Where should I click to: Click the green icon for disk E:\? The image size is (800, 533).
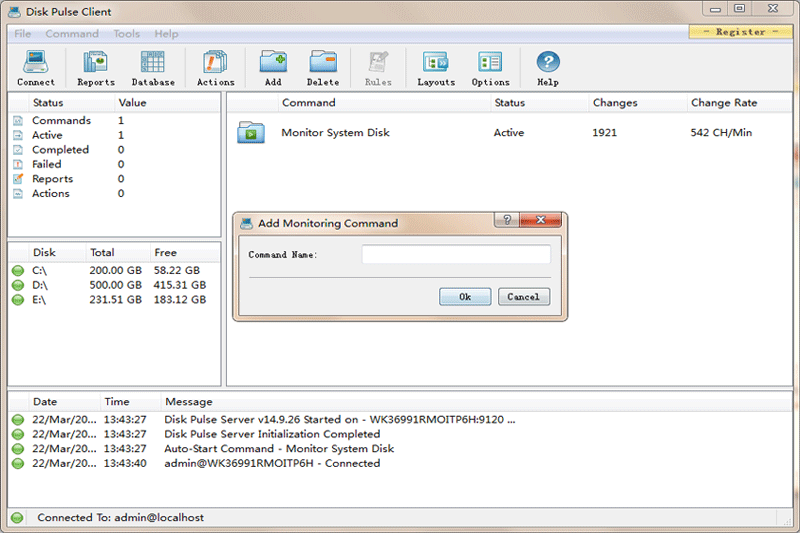18,299
